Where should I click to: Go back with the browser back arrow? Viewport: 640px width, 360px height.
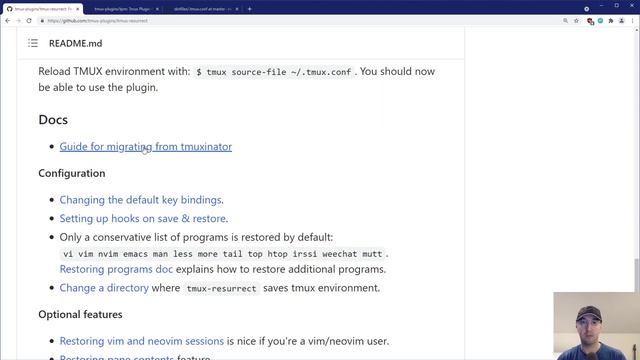(8, 21)
